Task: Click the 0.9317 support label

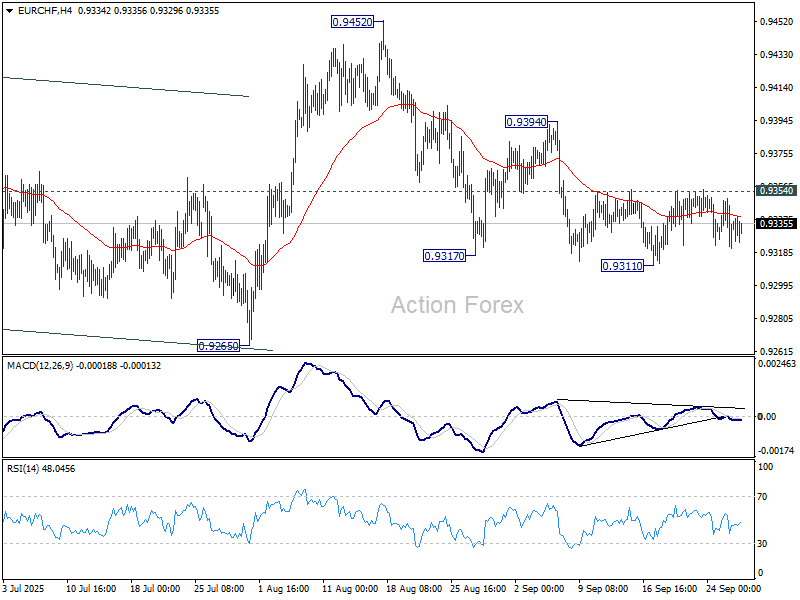Action: click(x=444, y=256)
